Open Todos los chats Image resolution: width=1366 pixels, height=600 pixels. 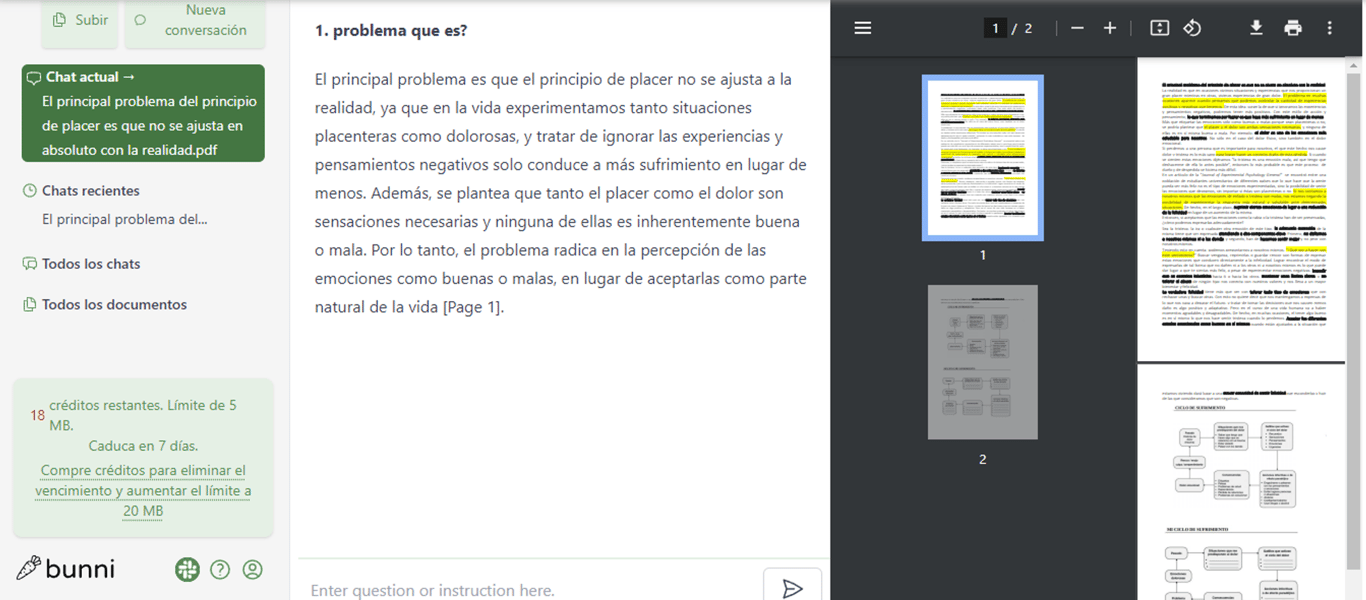pos(91,264)
